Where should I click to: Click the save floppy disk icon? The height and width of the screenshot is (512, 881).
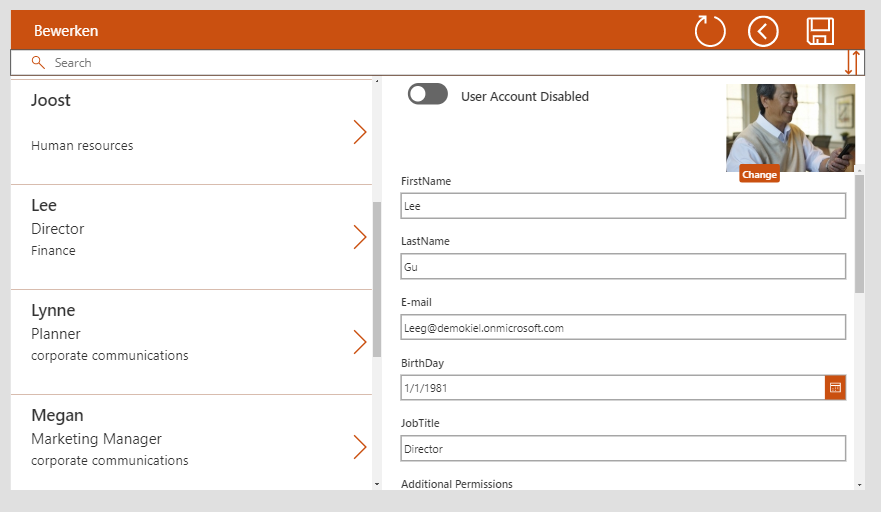(x=820, y=31)
